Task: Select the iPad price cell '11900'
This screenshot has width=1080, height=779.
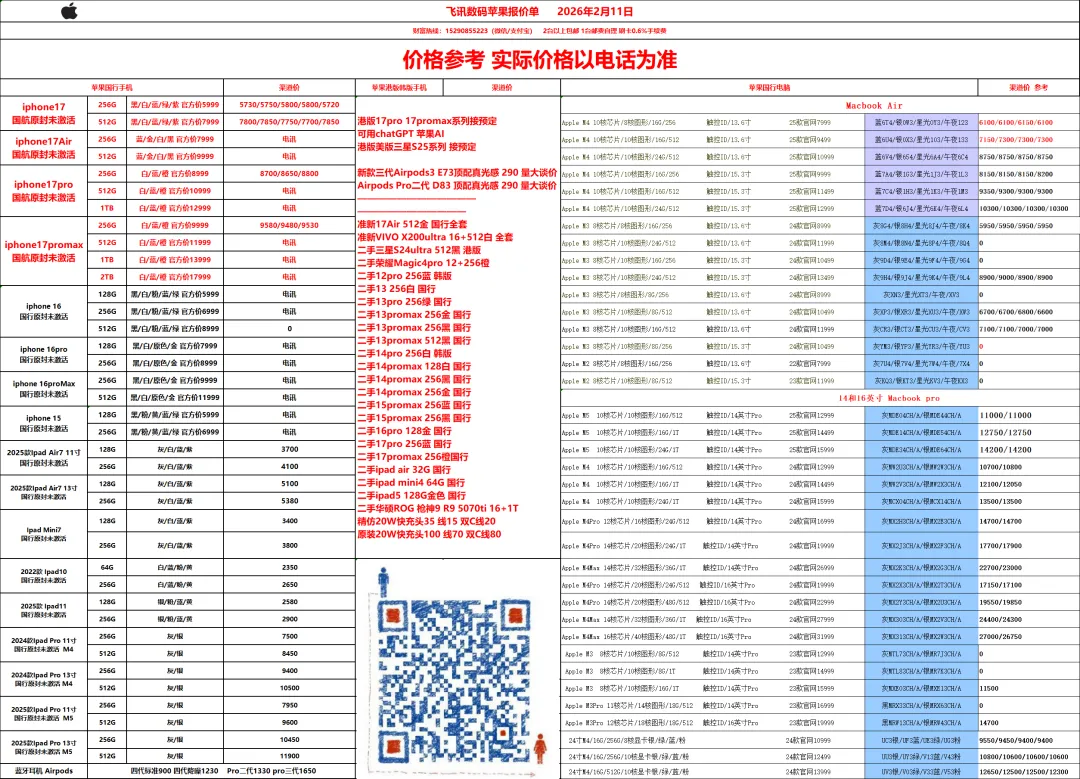Action: tap(289, 756)
